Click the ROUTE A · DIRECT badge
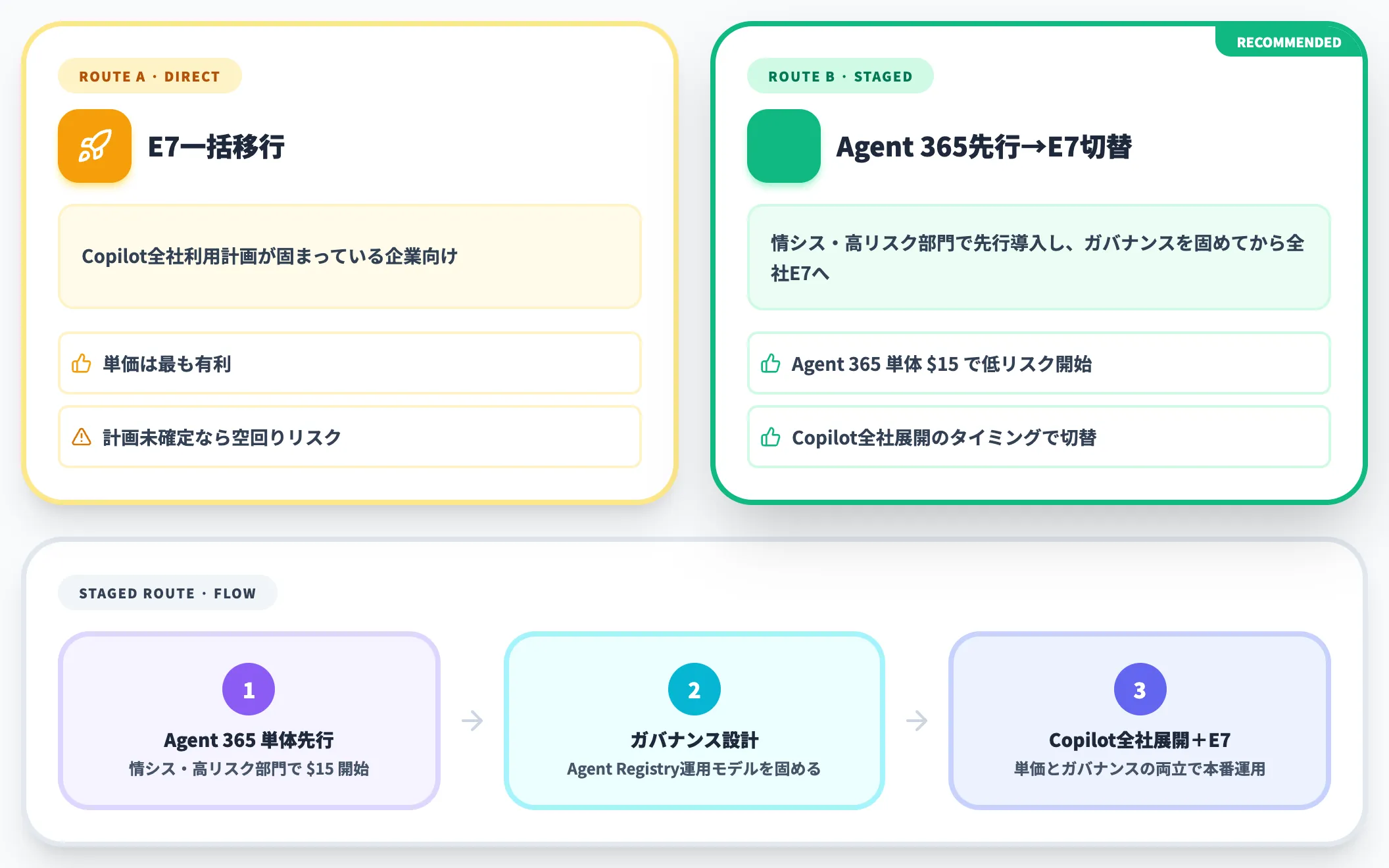Image resolution: width=1389 pixels, height=868 pixels. (x=150, y=76)
